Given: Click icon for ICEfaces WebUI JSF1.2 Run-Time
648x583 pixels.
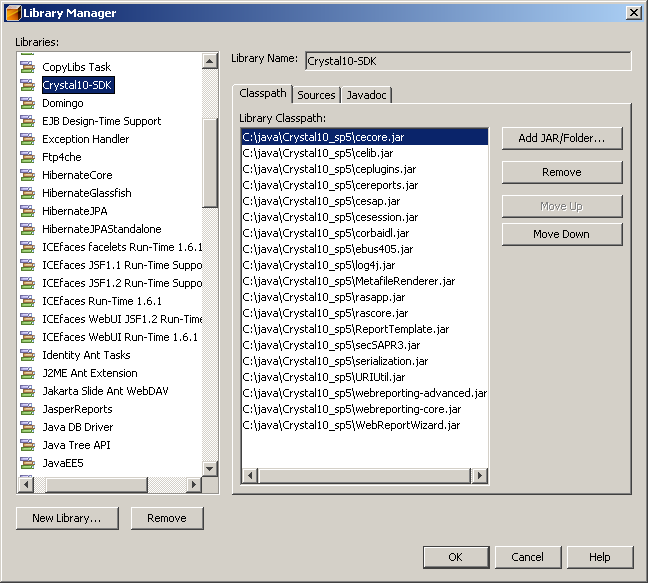Looking at the screenshot, I should [28, 319].
